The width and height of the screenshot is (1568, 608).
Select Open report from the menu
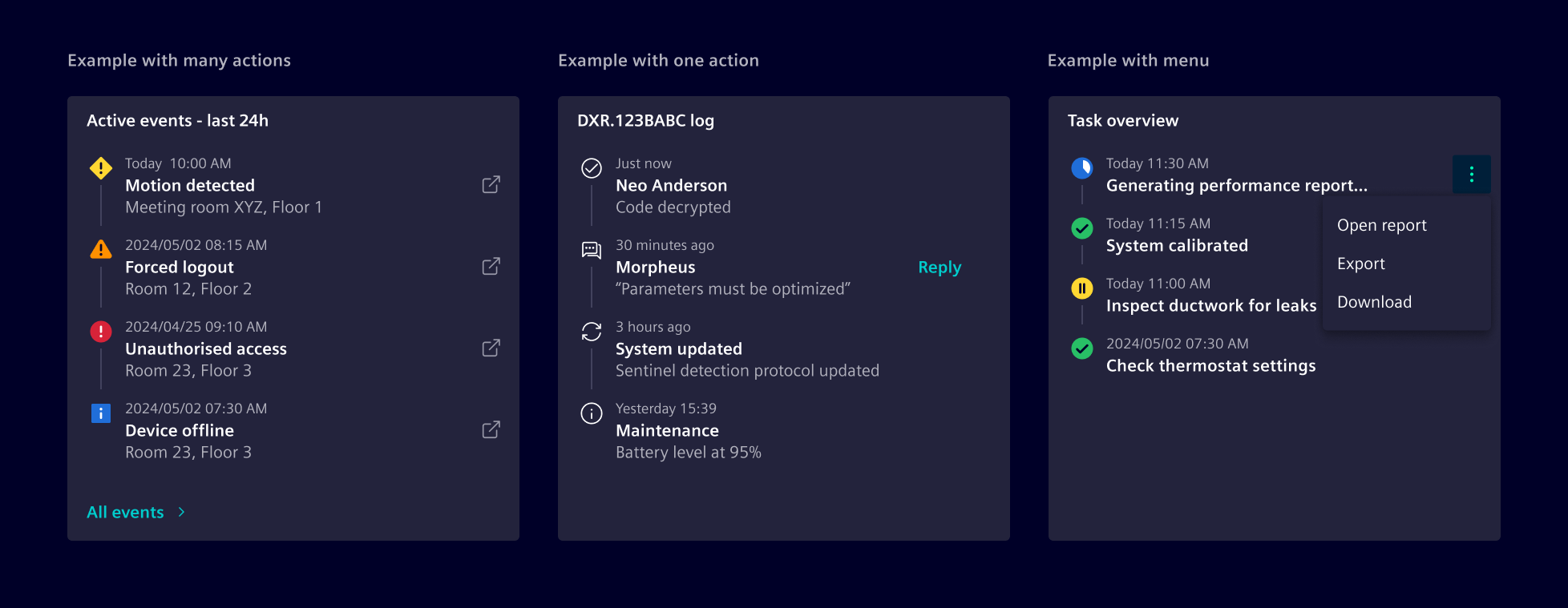click(x=1381, y=225)
